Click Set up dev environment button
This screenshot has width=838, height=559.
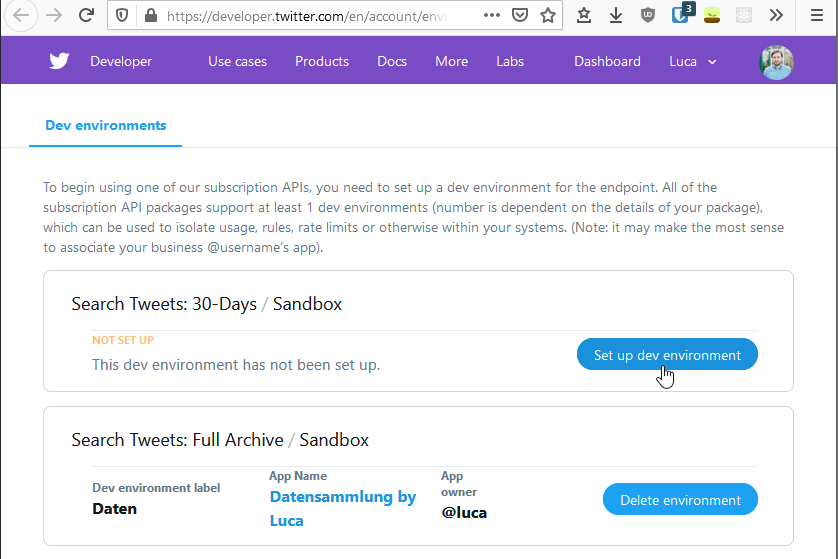(x=667, y=354)
